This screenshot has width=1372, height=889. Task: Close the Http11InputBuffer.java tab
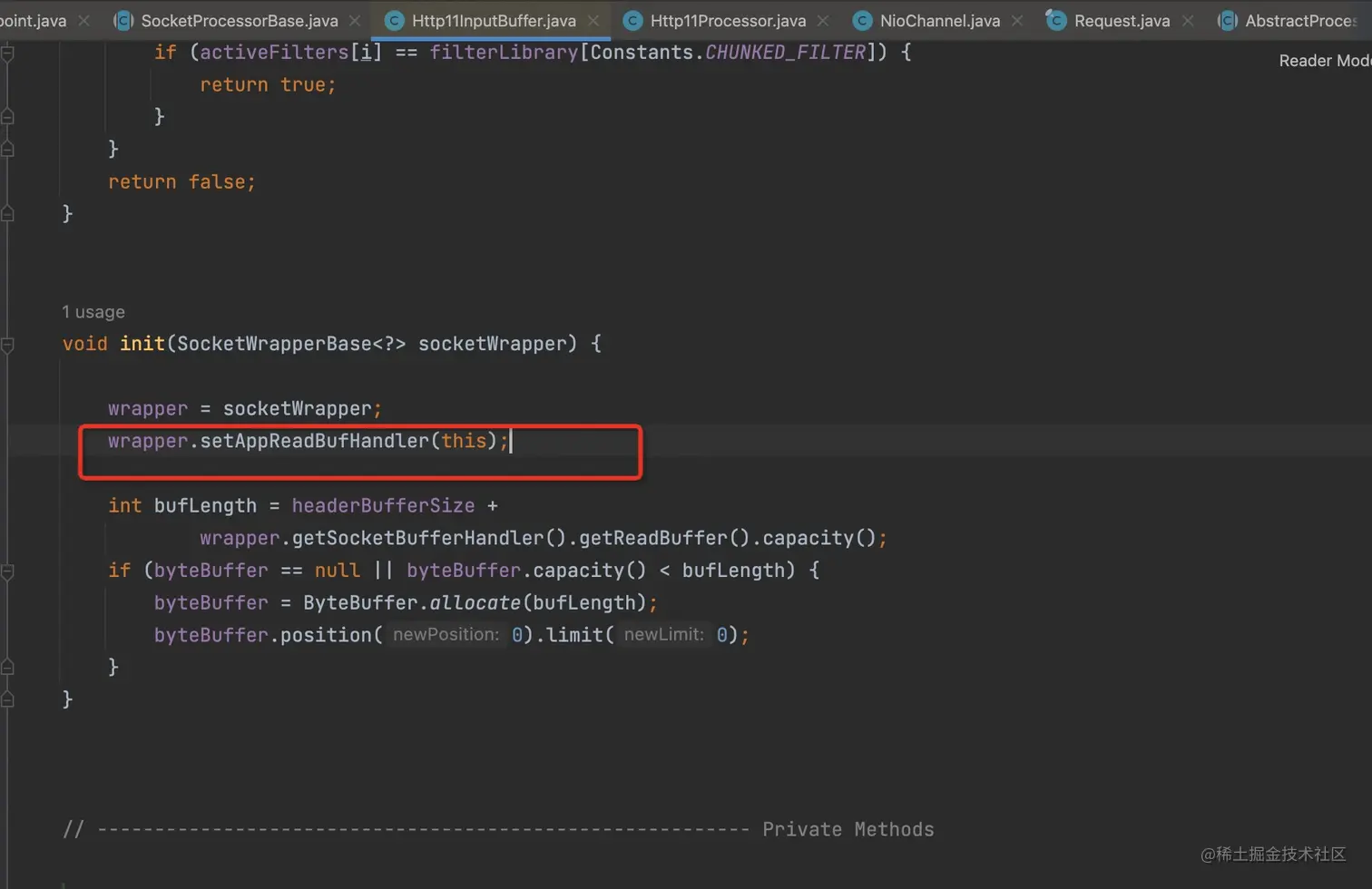[x=593, y=20]
